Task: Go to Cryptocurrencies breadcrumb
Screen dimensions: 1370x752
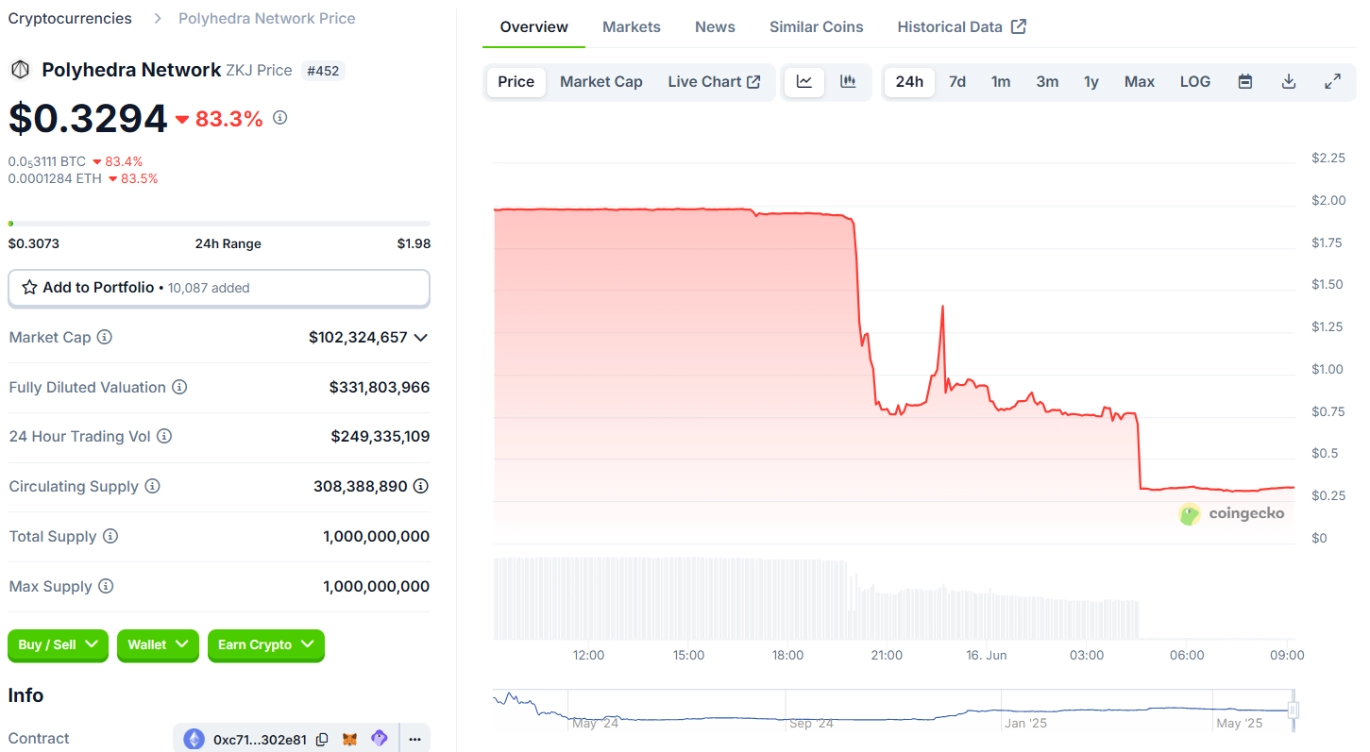Action: 70,18
